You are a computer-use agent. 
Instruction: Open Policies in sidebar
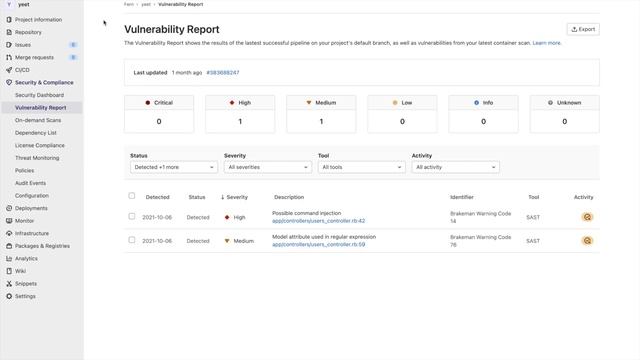coord(24,171)
